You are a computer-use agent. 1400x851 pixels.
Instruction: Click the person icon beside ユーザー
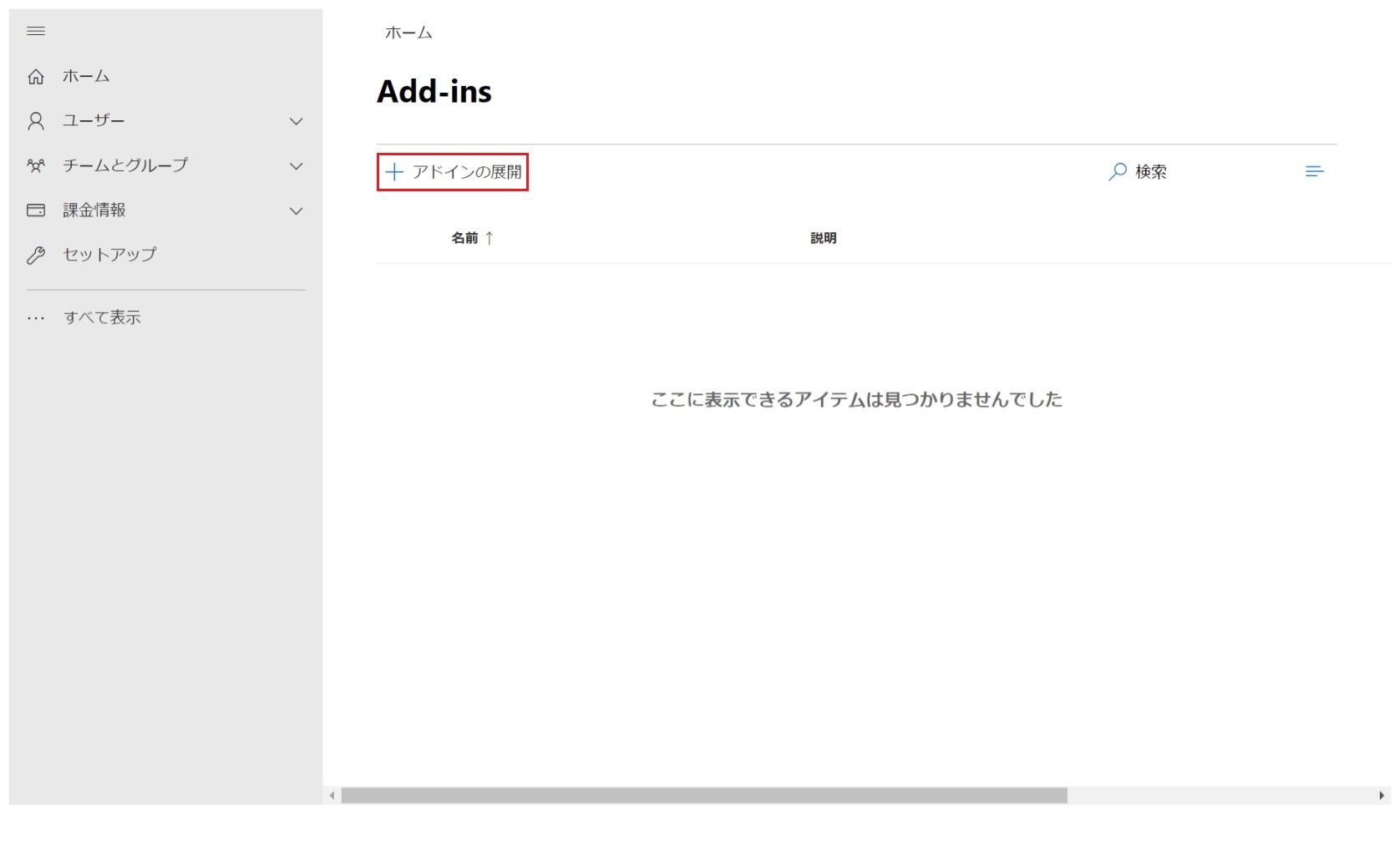tap(36, 121)
